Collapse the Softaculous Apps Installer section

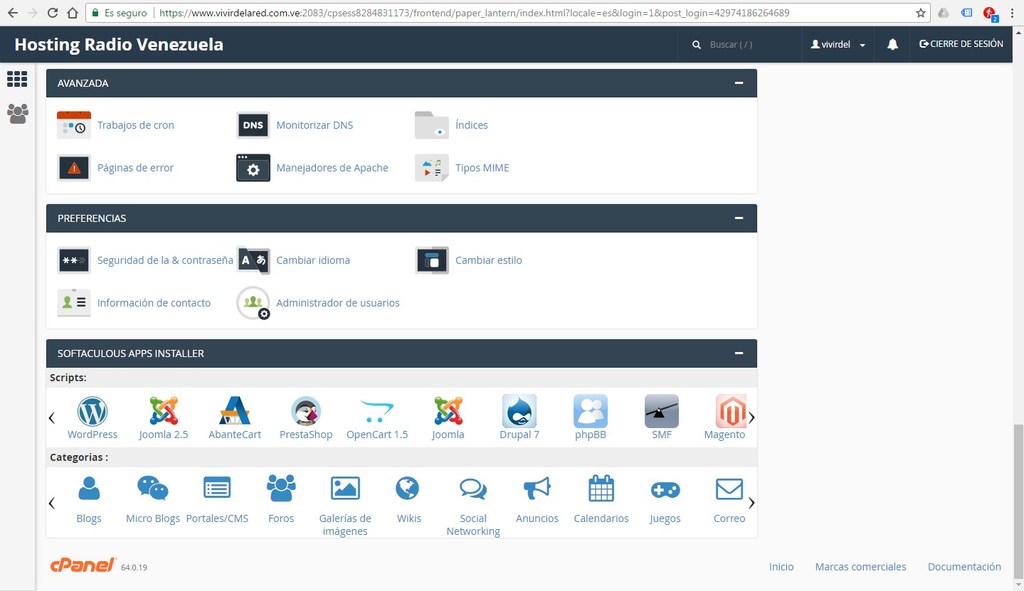[739, 353]
